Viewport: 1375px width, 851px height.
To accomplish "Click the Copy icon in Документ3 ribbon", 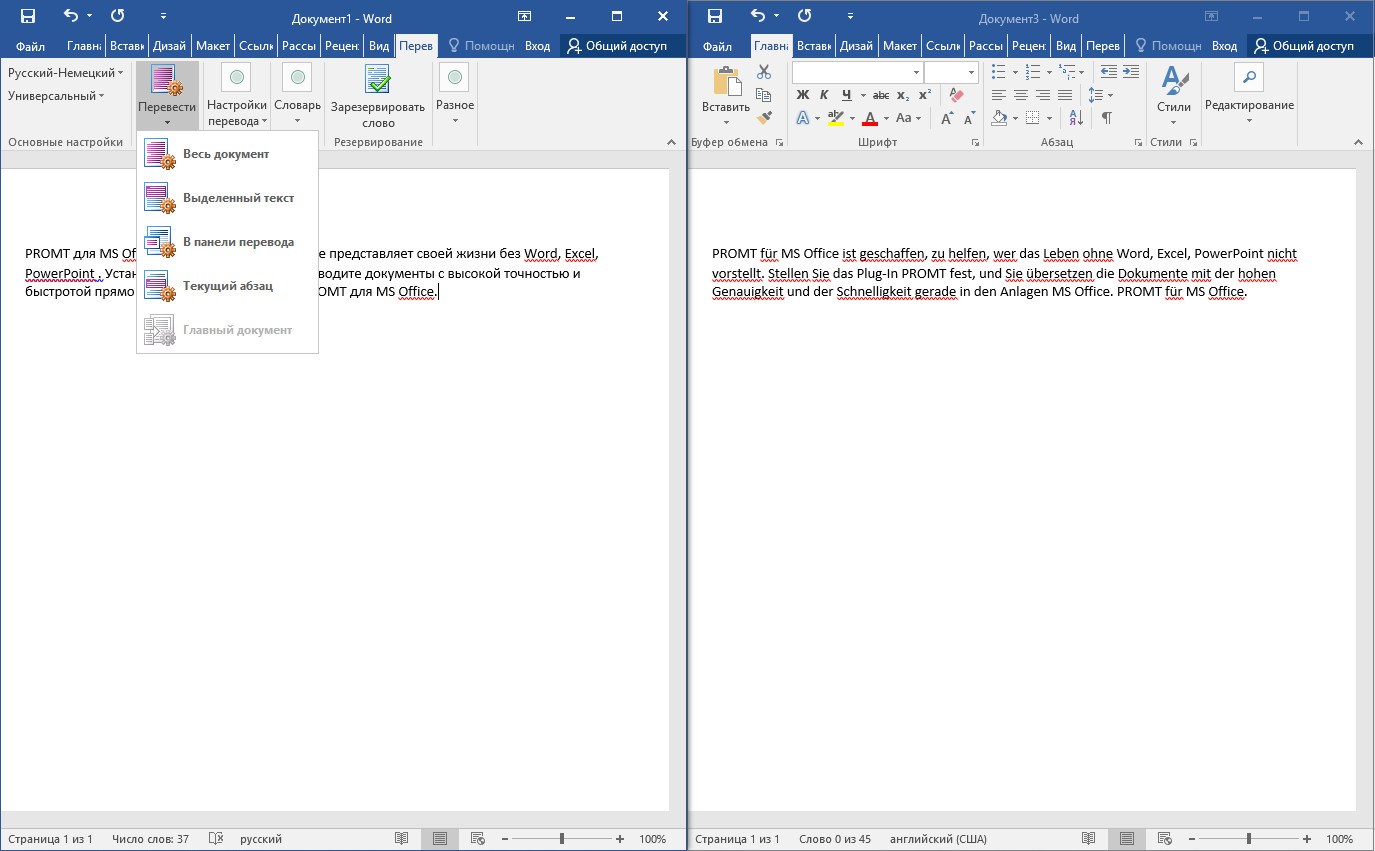I will (x=764, y=95).
